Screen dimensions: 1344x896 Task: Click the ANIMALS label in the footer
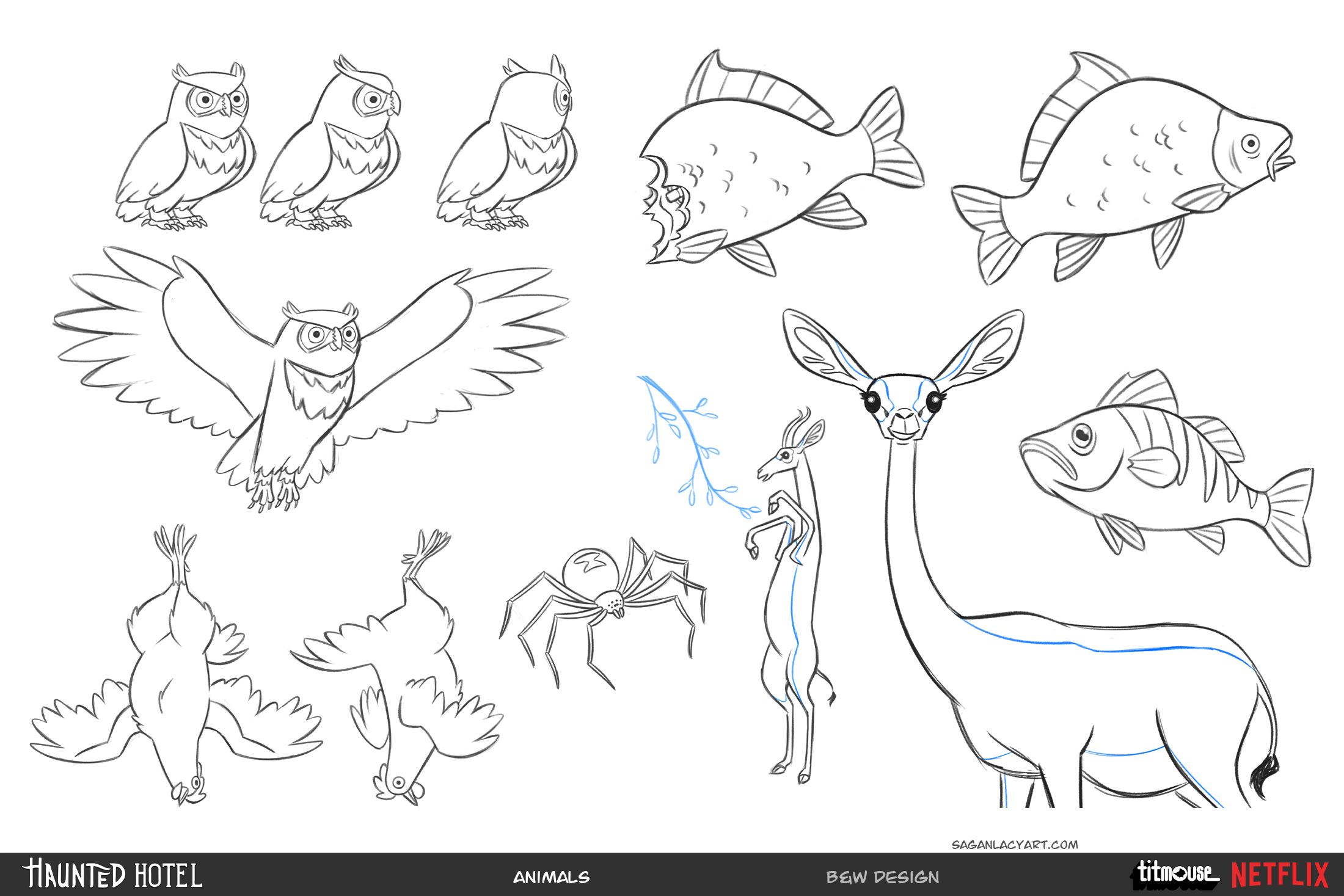pyautogui.click(x=551, y=877)
